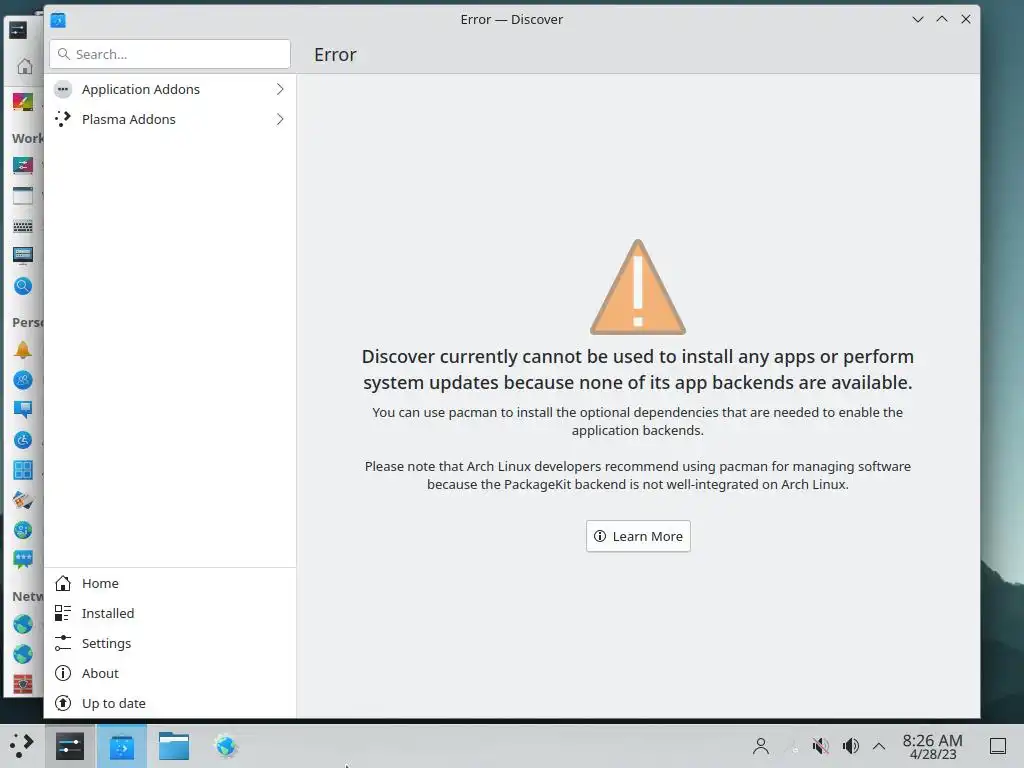The height and width of the screenshot is (768, 1024).
Task: Open the About page in Discover
Action: [170, 673]
